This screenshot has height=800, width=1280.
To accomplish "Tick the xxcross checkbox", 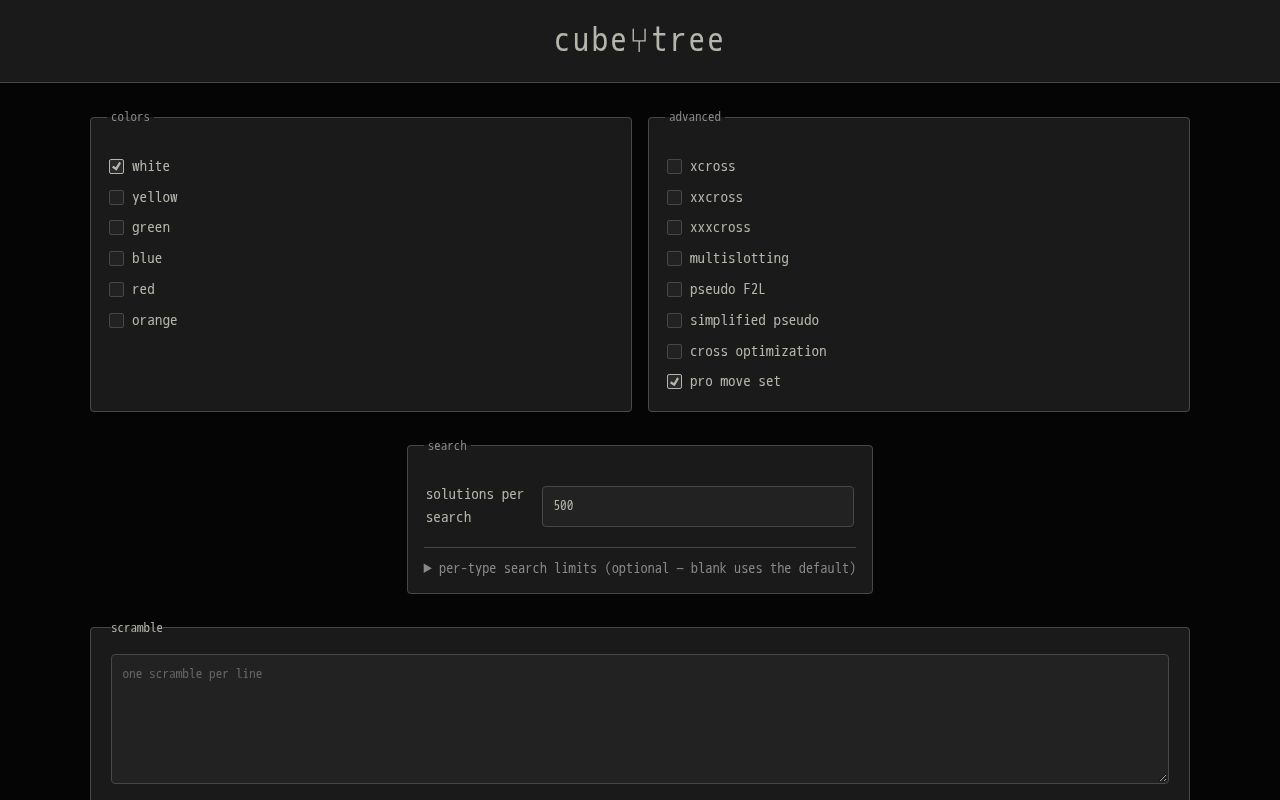I will tap(675, 197).
